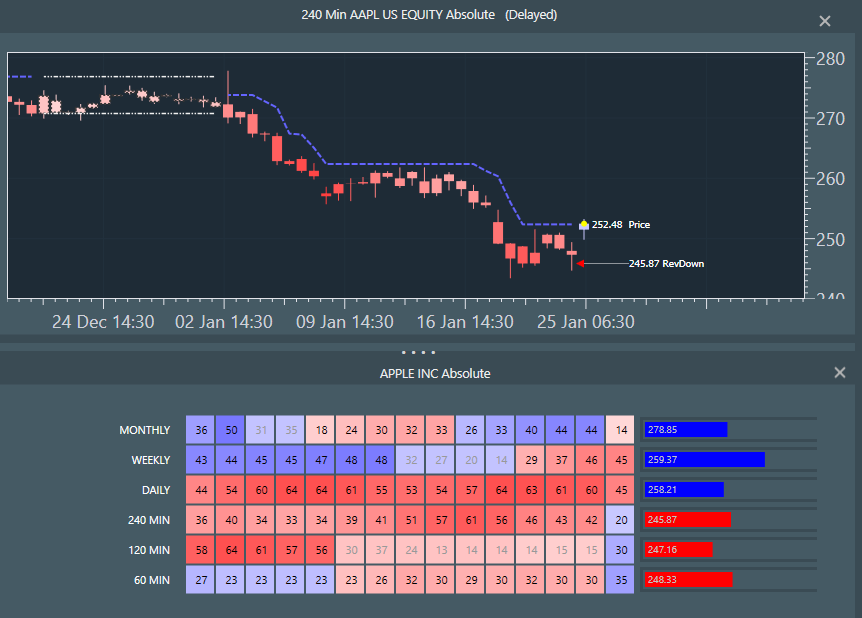
Task: Select the DAILY cell showing 57
Action: 471,490
